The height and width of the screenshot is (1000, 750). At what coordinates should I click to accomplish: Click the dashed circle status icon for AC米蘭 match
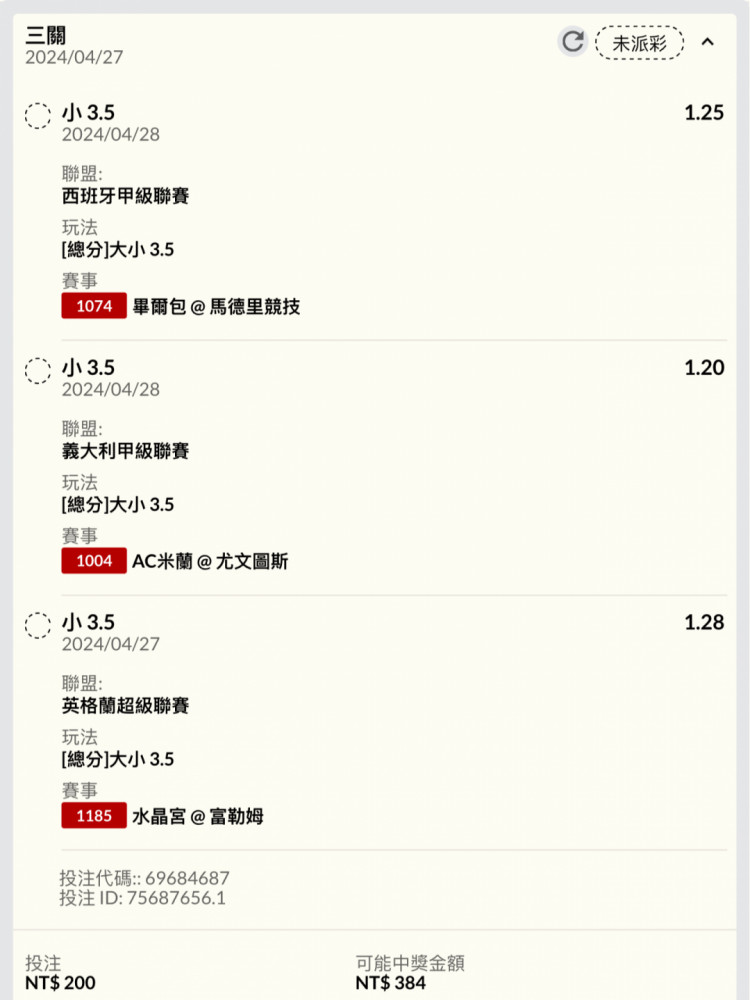38,371
